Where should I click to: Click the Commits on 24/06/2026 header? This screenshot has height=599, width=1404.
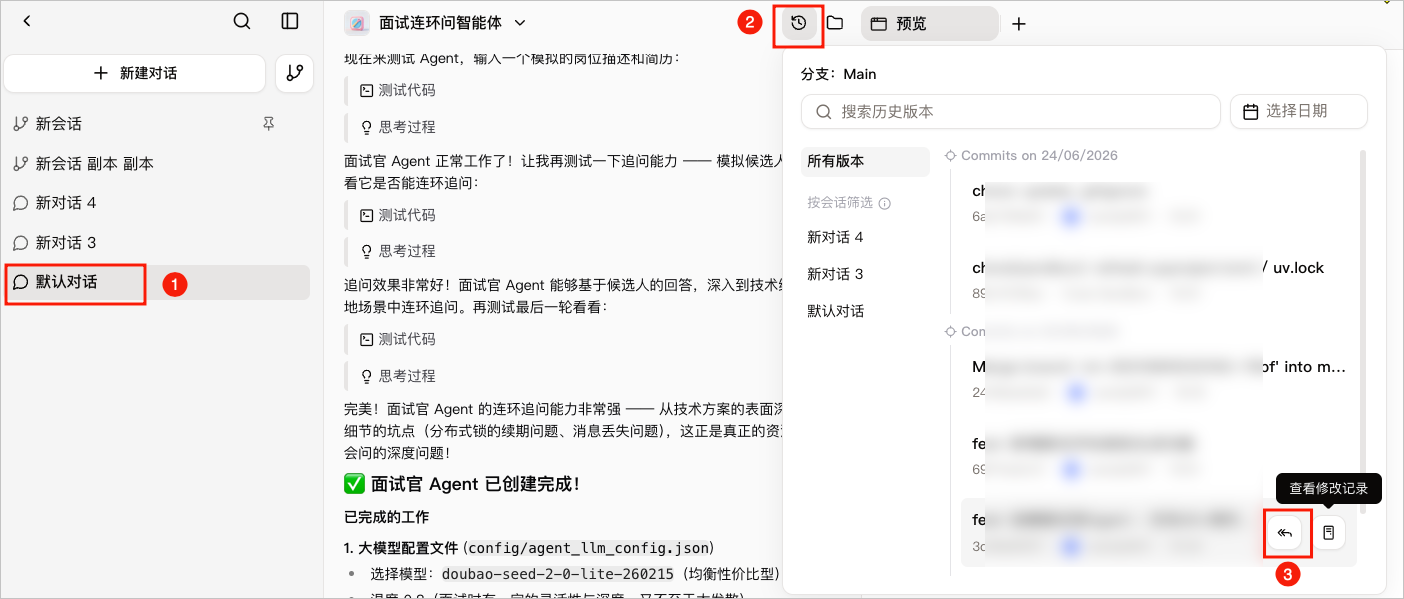click(x=1039, y=155)
